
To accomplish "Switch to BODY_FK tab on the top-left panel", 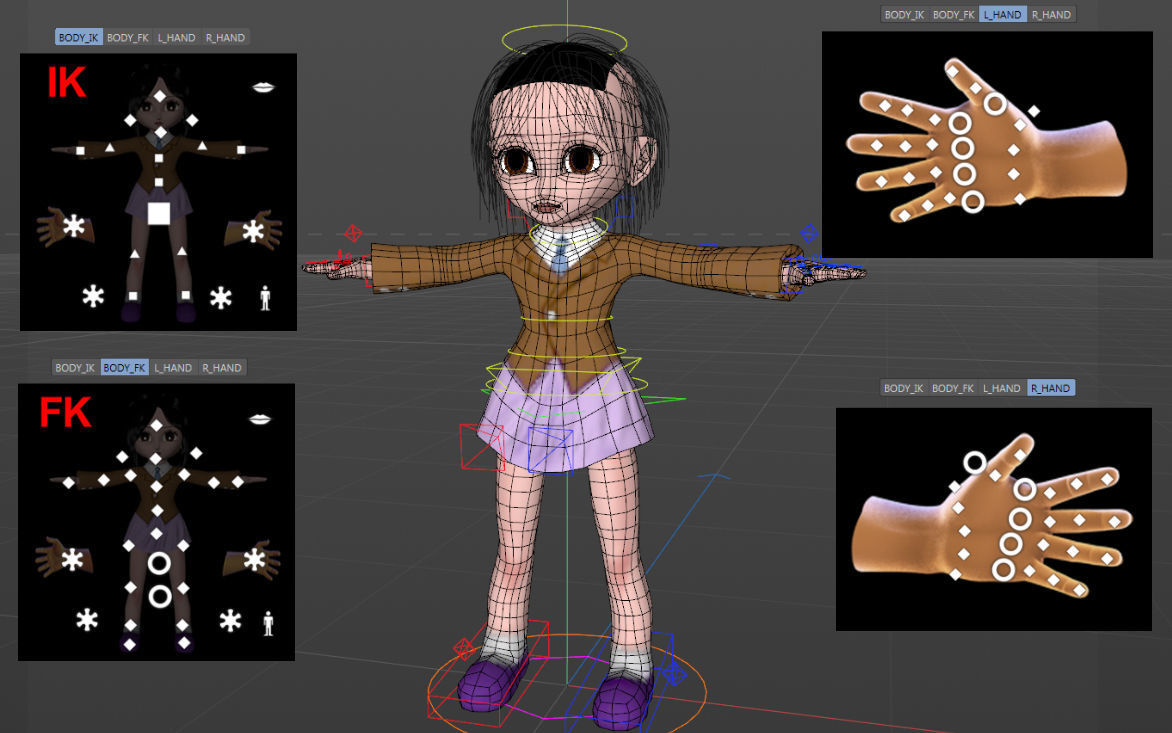I will (125, 37).
